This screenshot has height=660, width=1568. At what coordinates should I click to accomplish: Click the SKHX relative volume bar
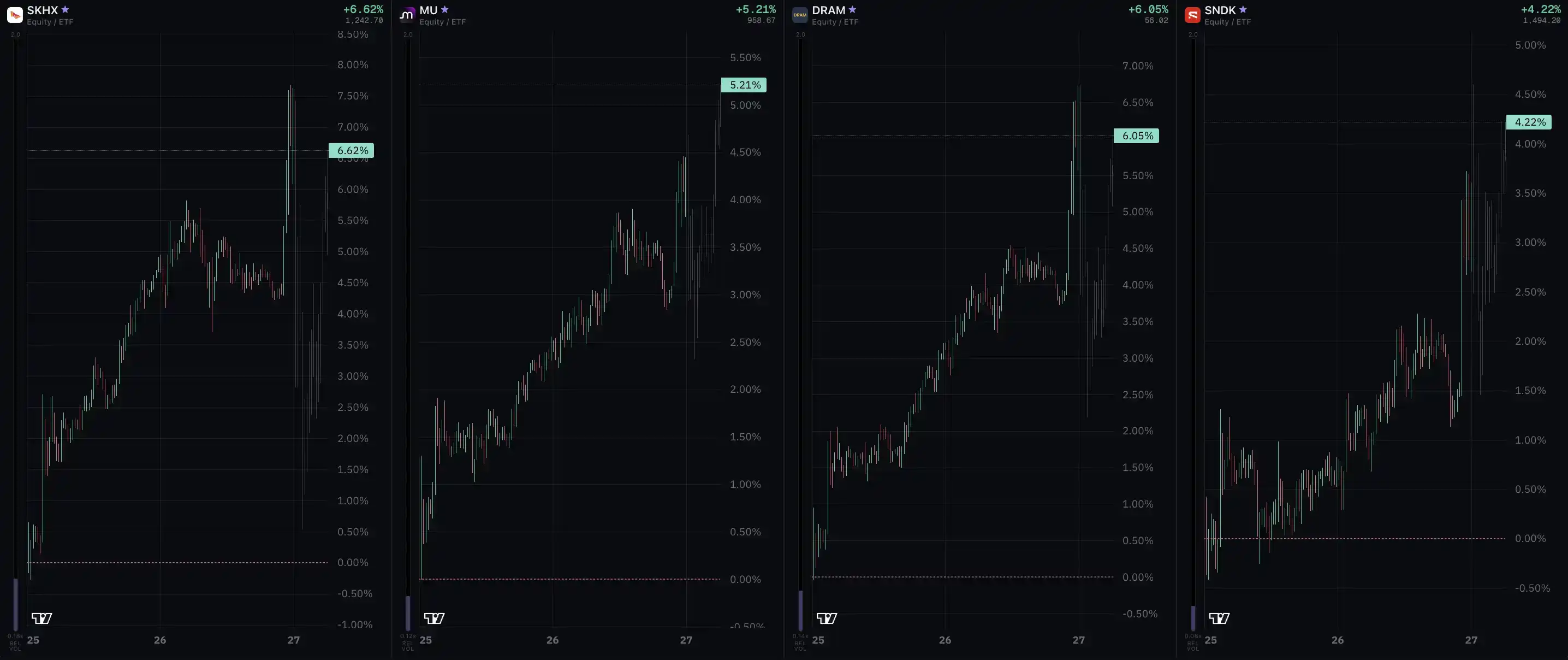(x=16, y=604)
